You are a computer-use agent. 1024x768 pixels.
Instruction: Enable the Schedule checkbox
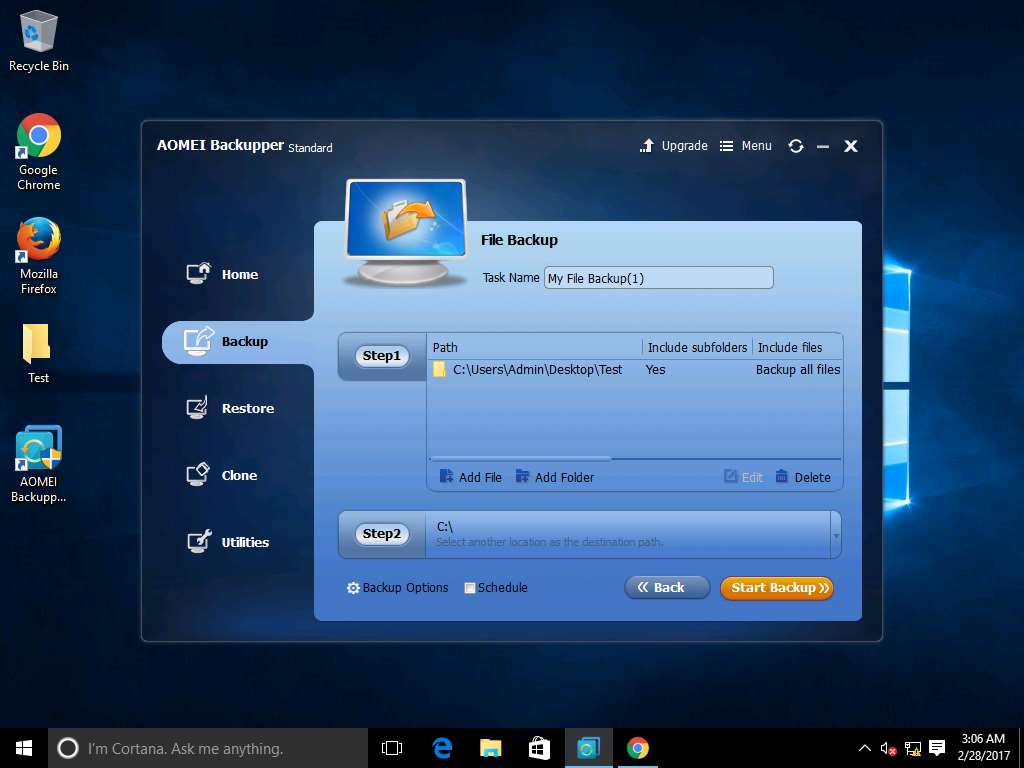pos(470,588)
